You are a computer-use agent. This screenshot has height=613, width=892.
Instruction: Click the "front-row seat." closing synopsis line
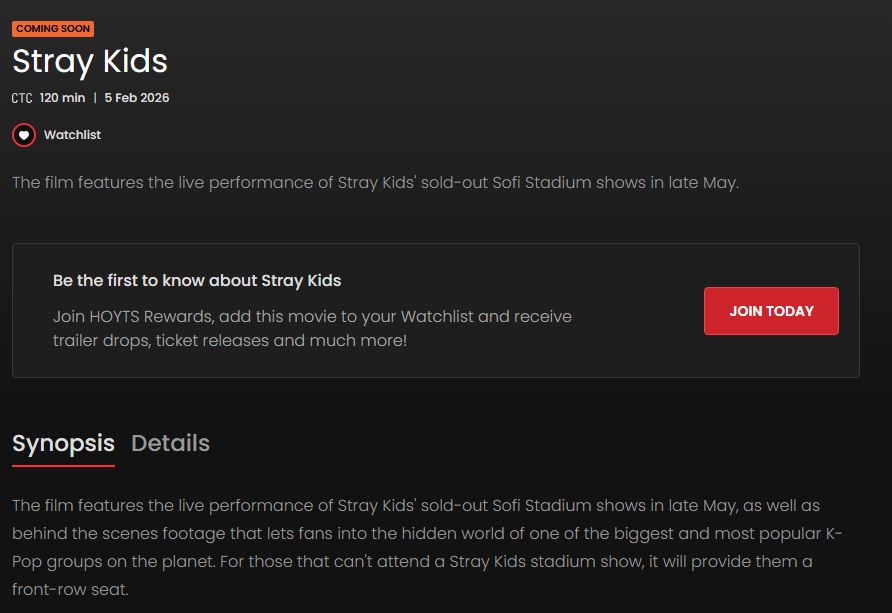pos(70,590)
